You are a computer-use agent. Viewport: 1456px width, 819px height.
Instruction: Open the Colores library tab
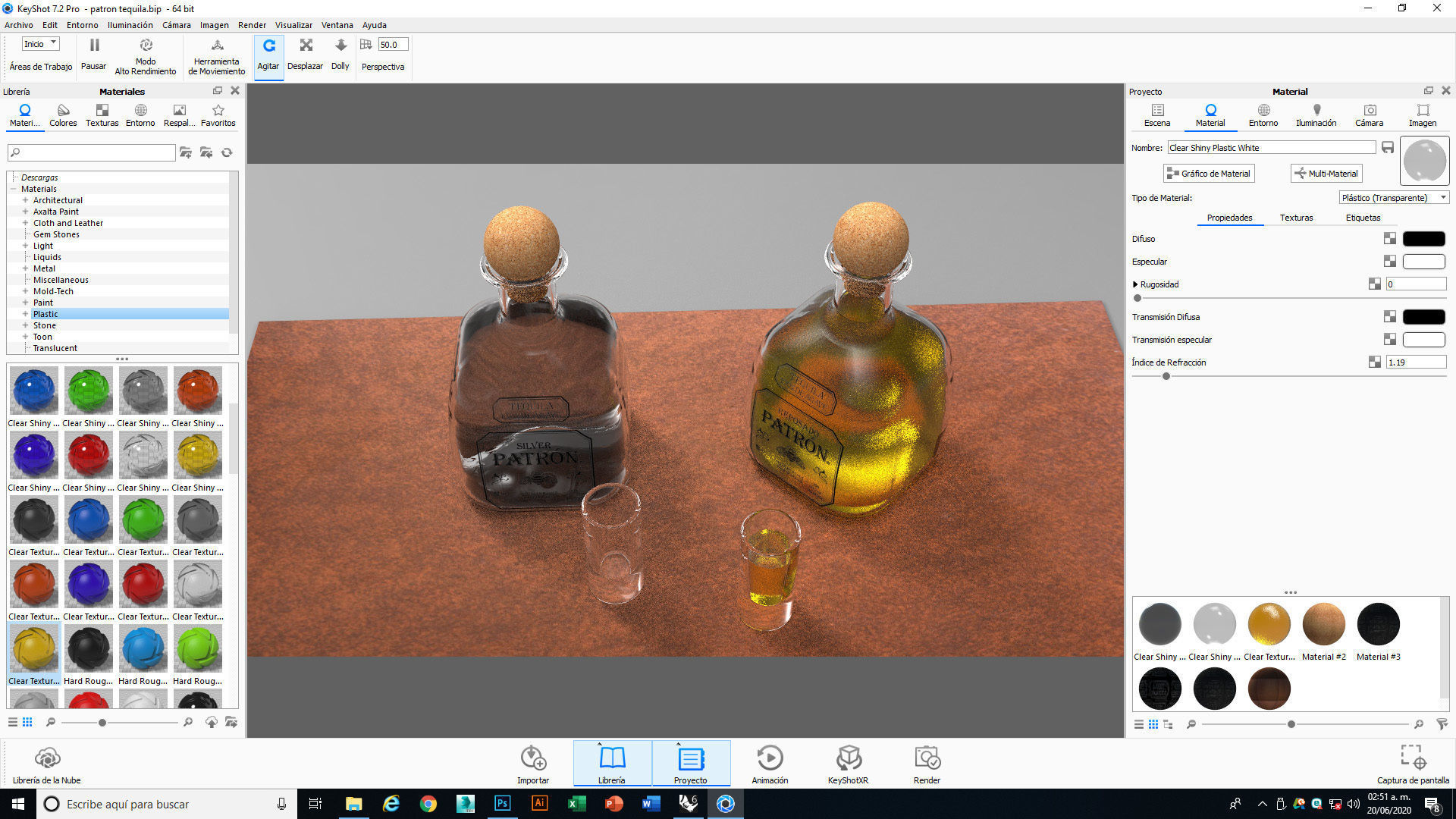[x=63, y=115]
